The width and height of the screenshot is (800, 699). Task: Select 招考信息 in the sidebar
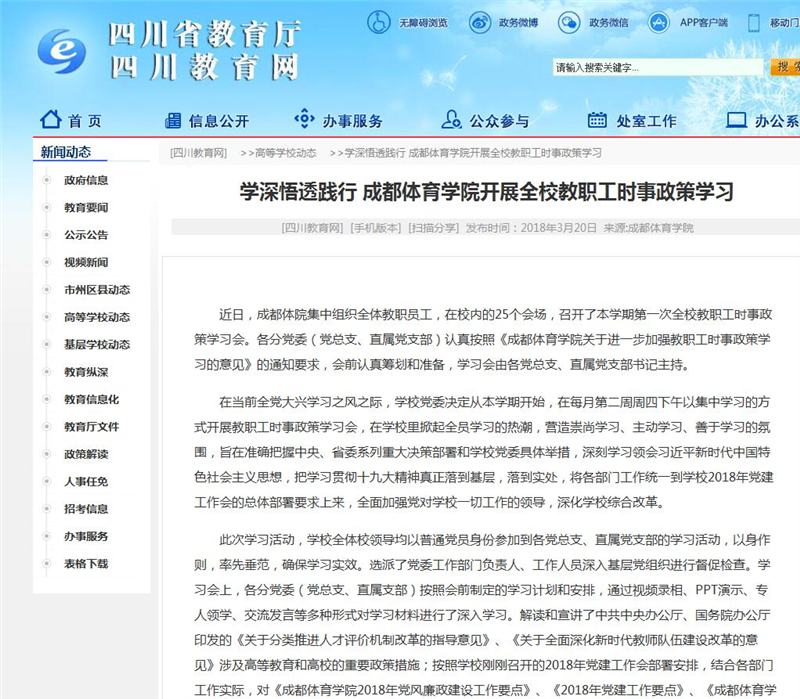[x=86, y=509]
